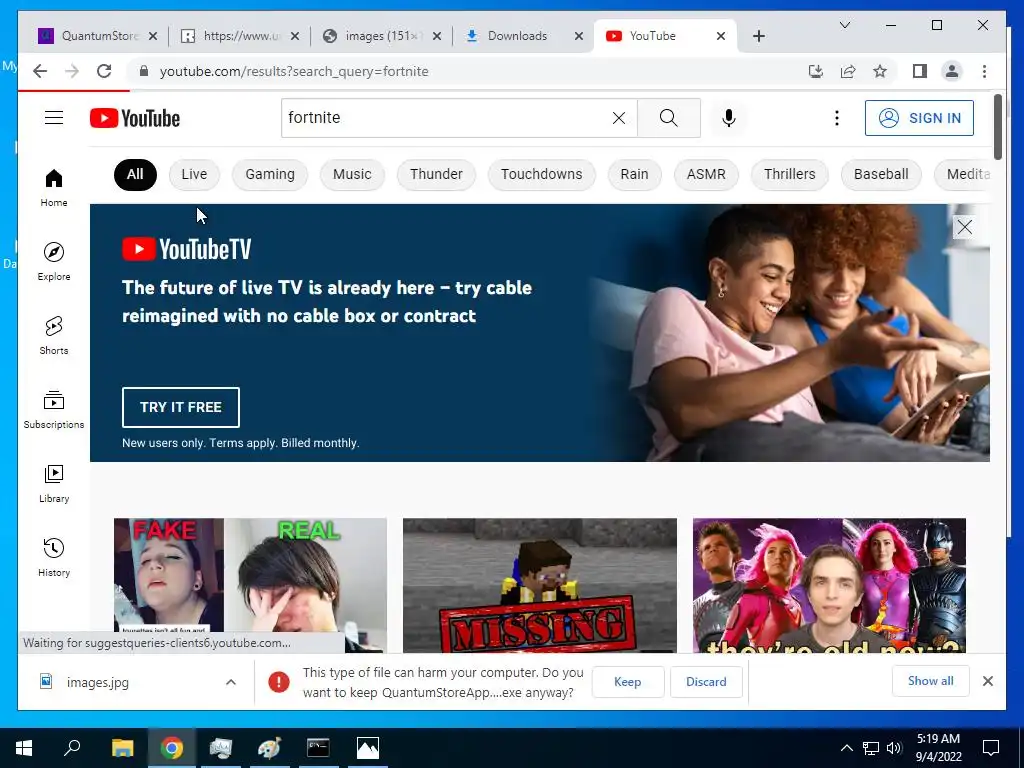
Task: Select the All filter chip
Action: tap(135, 174)
